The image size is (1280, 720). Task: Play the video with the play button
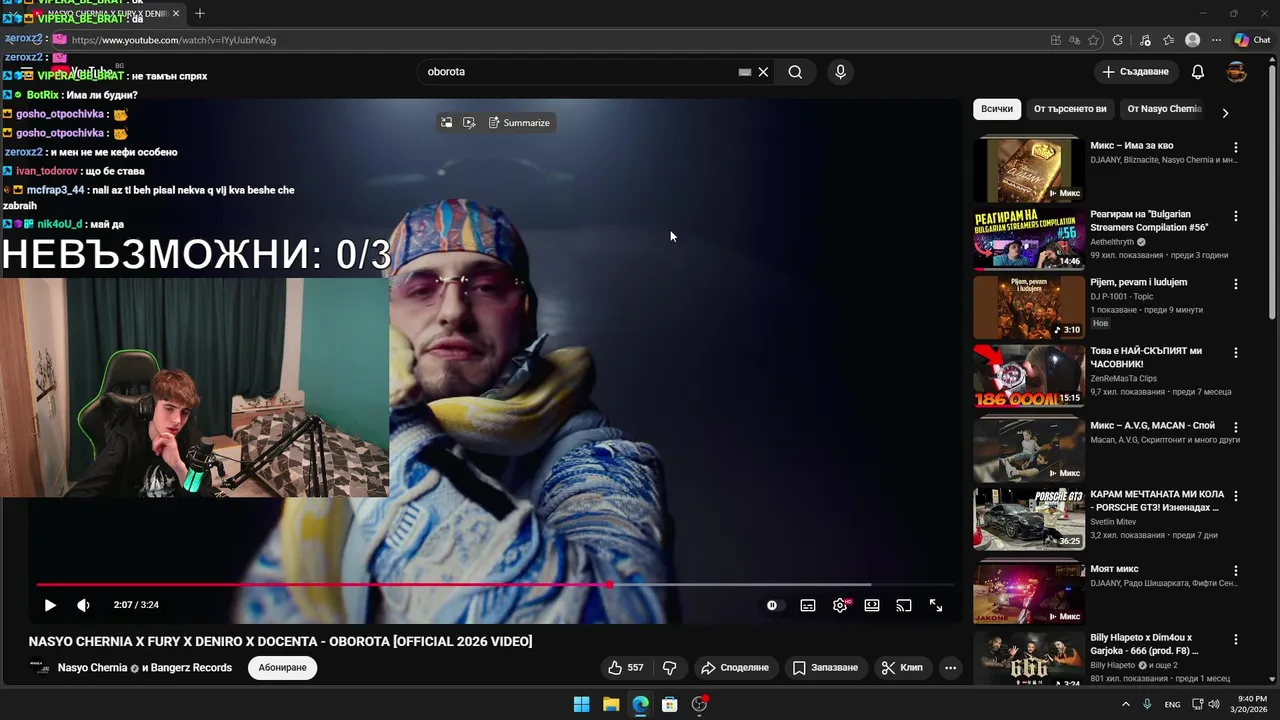click(50, 605)
